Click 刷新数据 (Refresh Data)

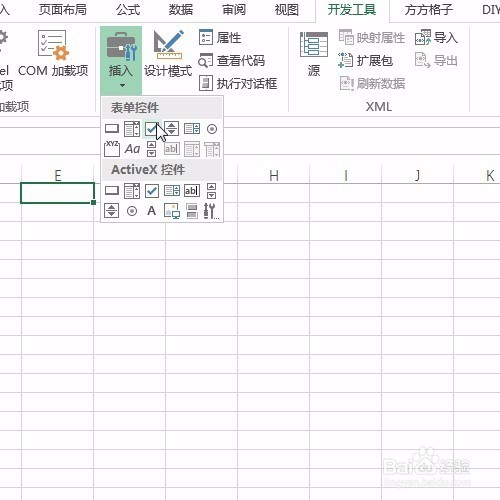click(372, 83)
